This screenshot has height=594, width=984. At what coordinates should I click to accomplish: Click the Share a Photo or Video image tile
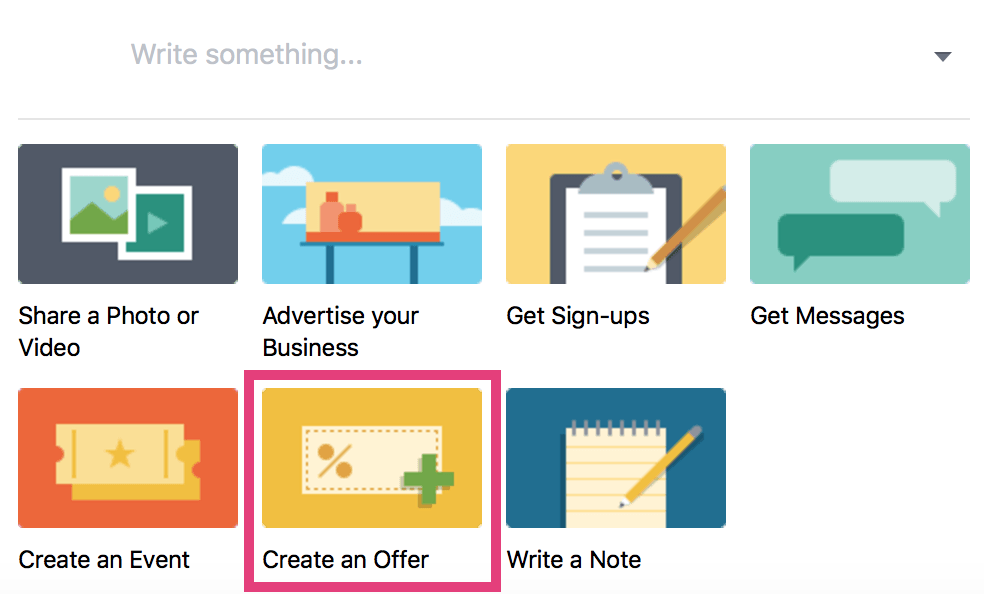click(128, 214)
